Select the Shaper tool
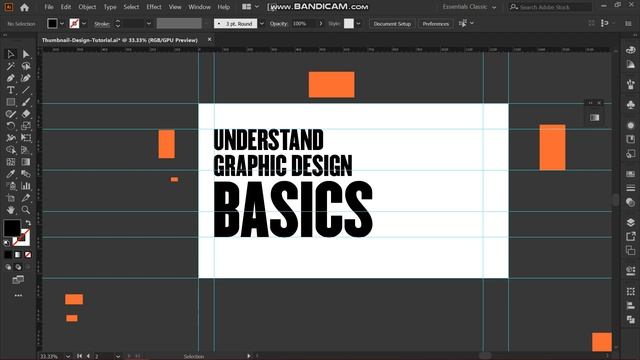 pyautogui.click(x=11, y=114)
